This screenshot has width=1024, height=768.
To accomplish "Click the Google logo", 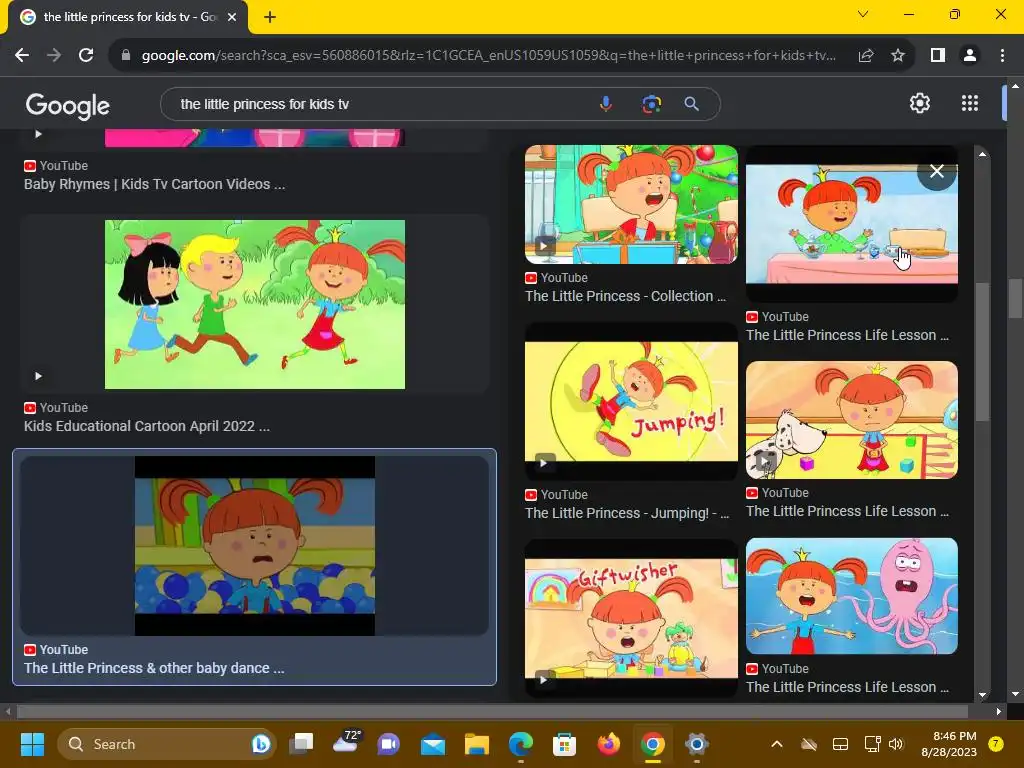I will (67, 105).
